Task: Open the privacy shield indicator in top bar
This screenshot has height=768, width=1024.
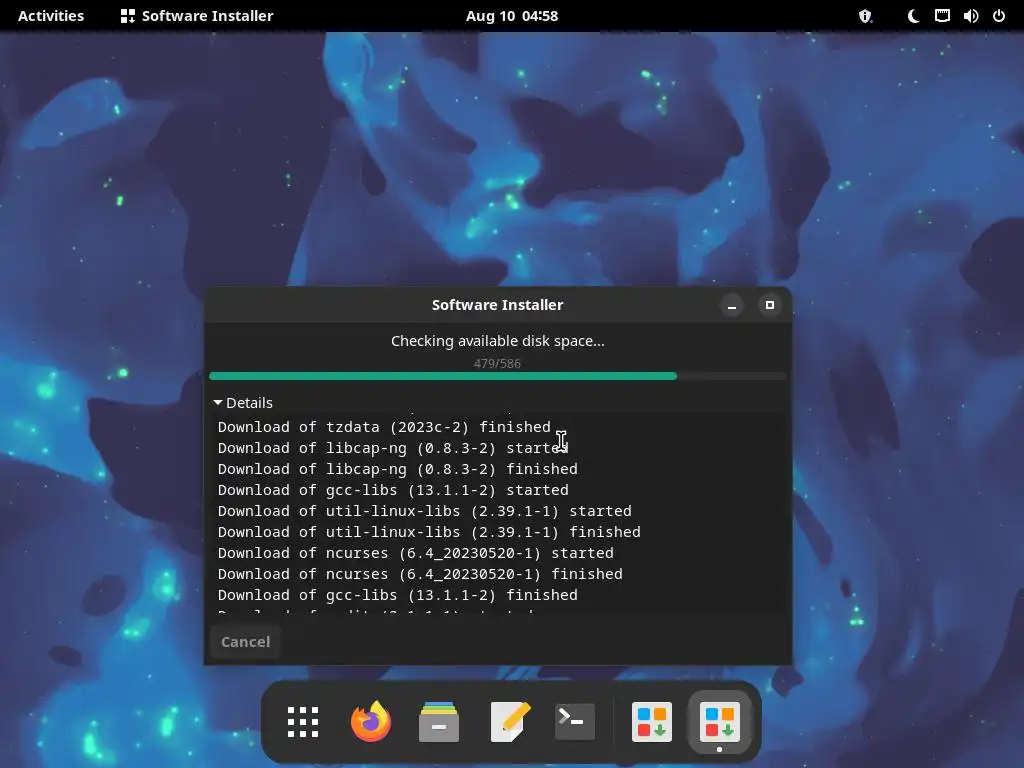Action: [x=865, y=16]
